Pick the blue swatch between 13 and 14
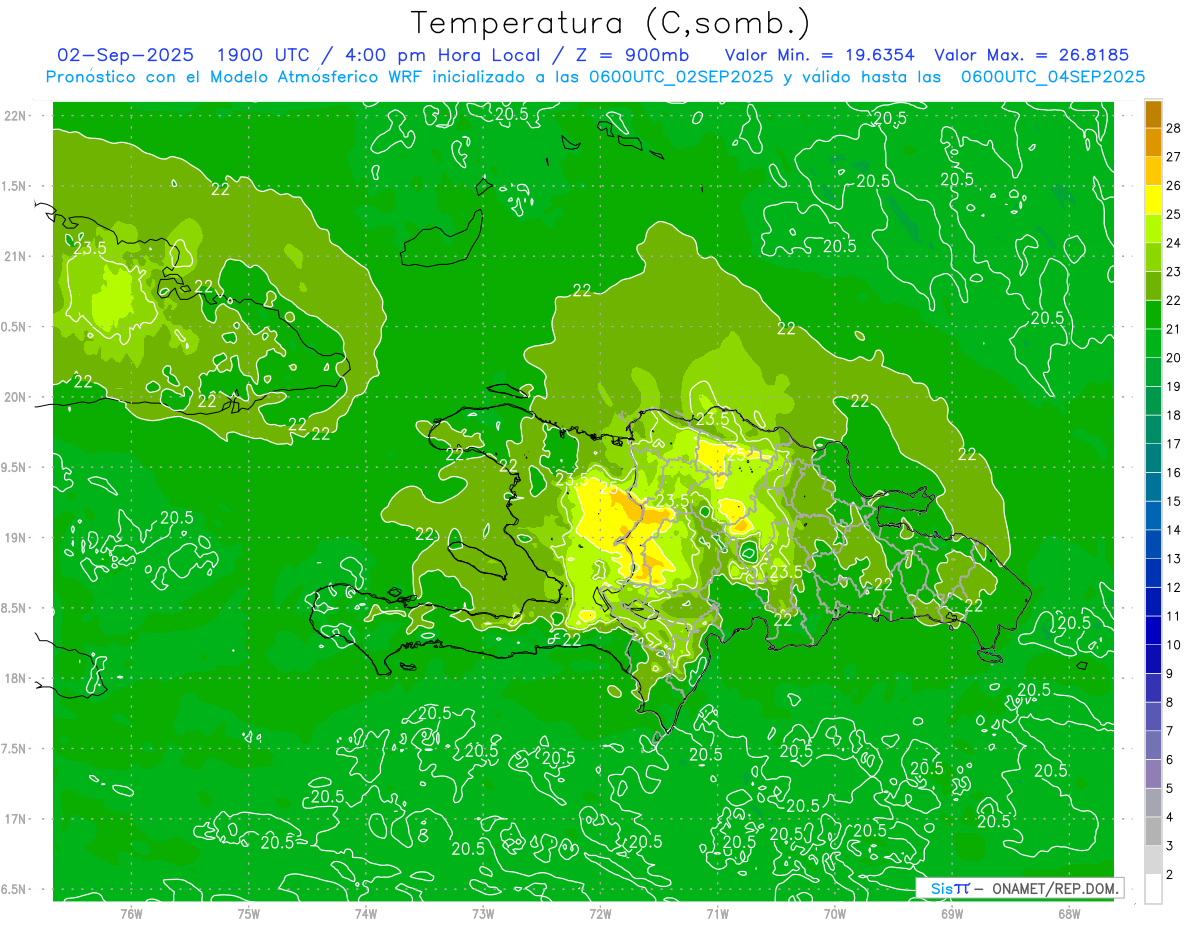Viewport: 1200px width, 927px height. 1153,544
